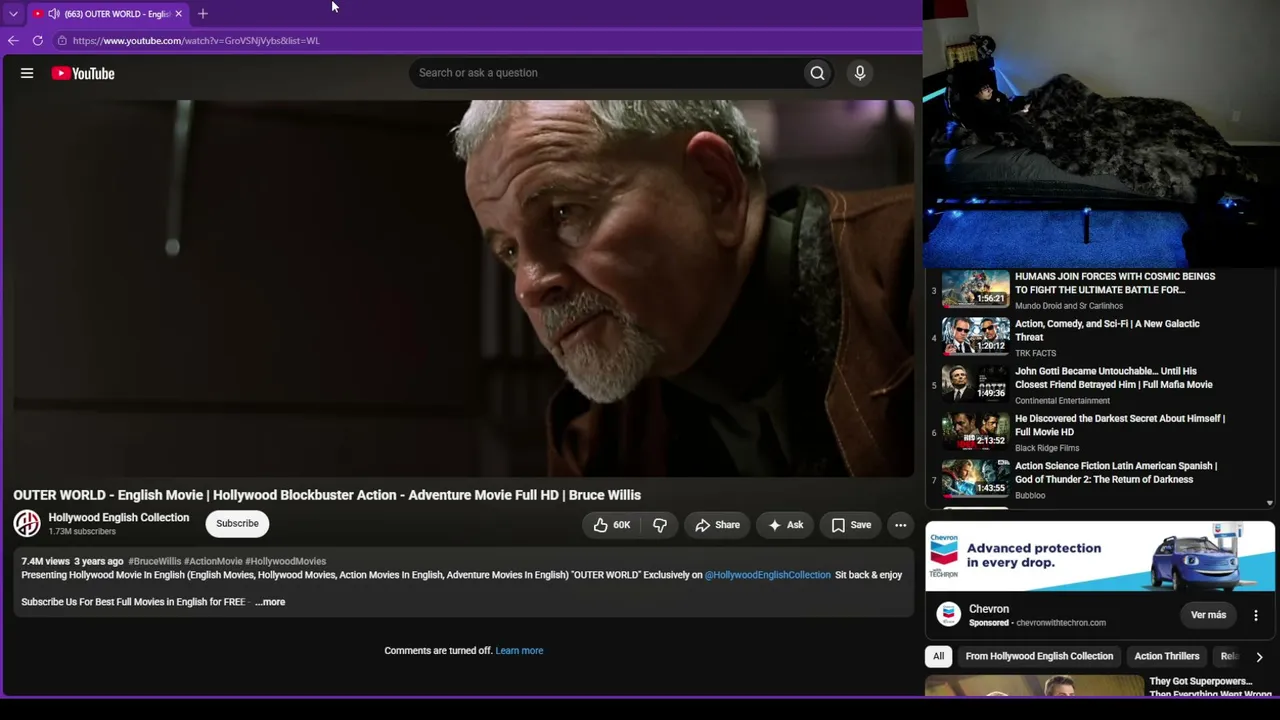Open the browser tab search chevron
This screenshot has height=720, width=1280.
tap(13, 14)
